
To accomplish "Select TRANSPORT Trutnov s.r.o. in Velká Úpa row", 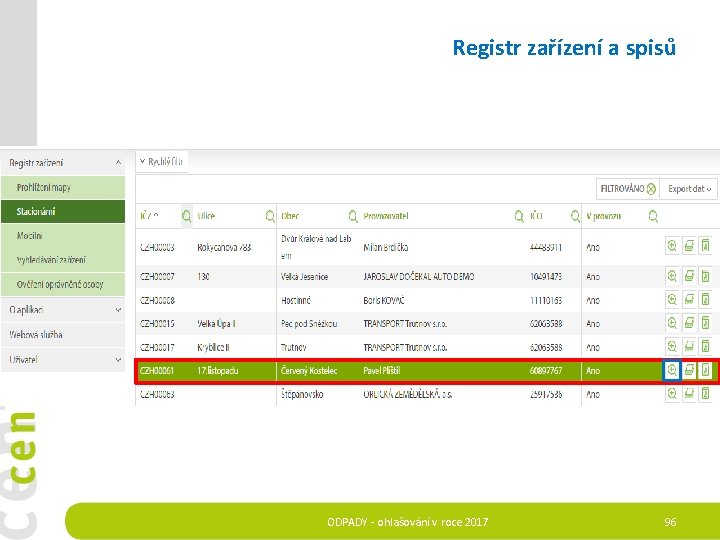I will click(405, 324).
